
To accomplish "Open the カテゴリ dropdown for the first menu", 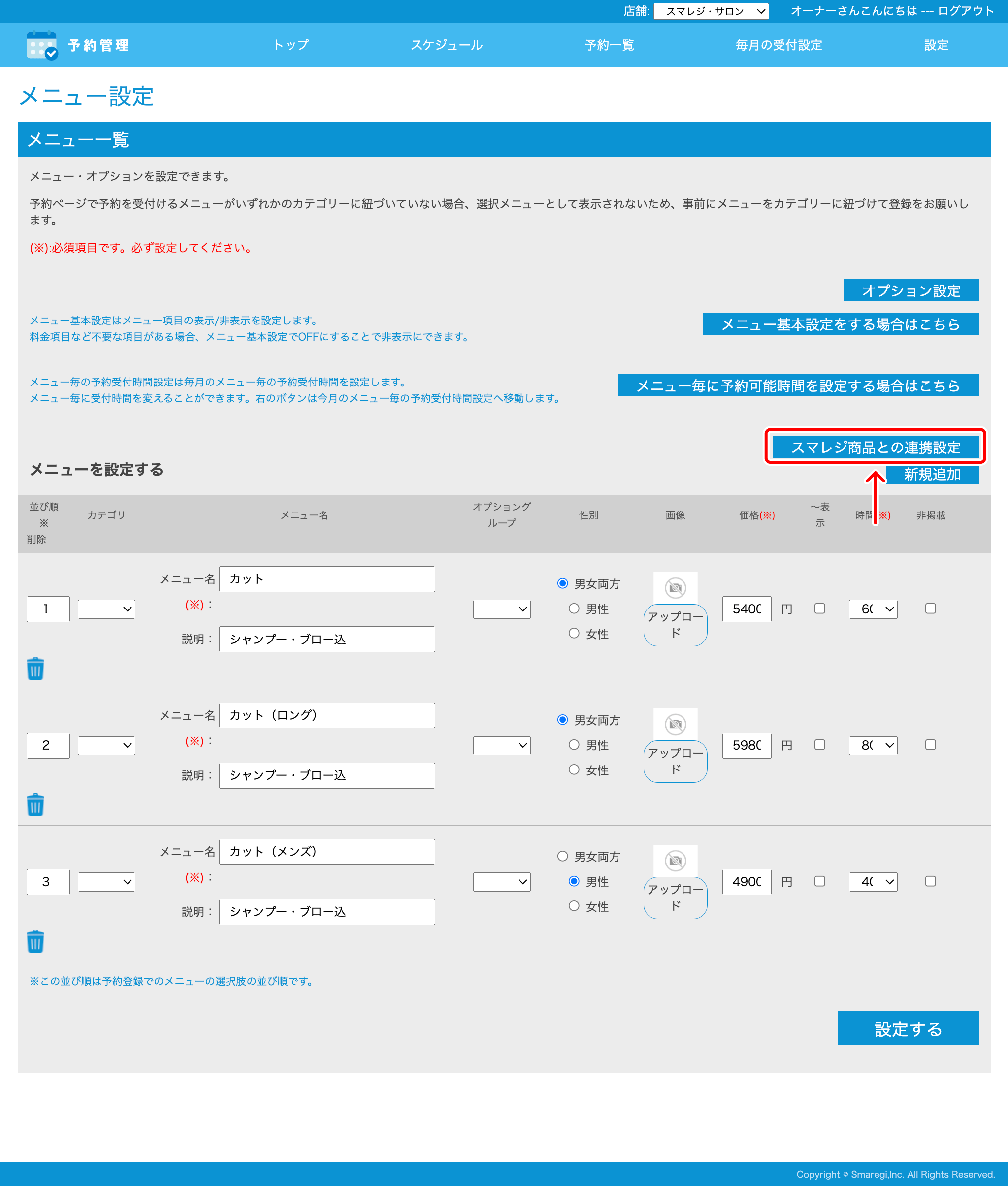I will coord(106,609).
